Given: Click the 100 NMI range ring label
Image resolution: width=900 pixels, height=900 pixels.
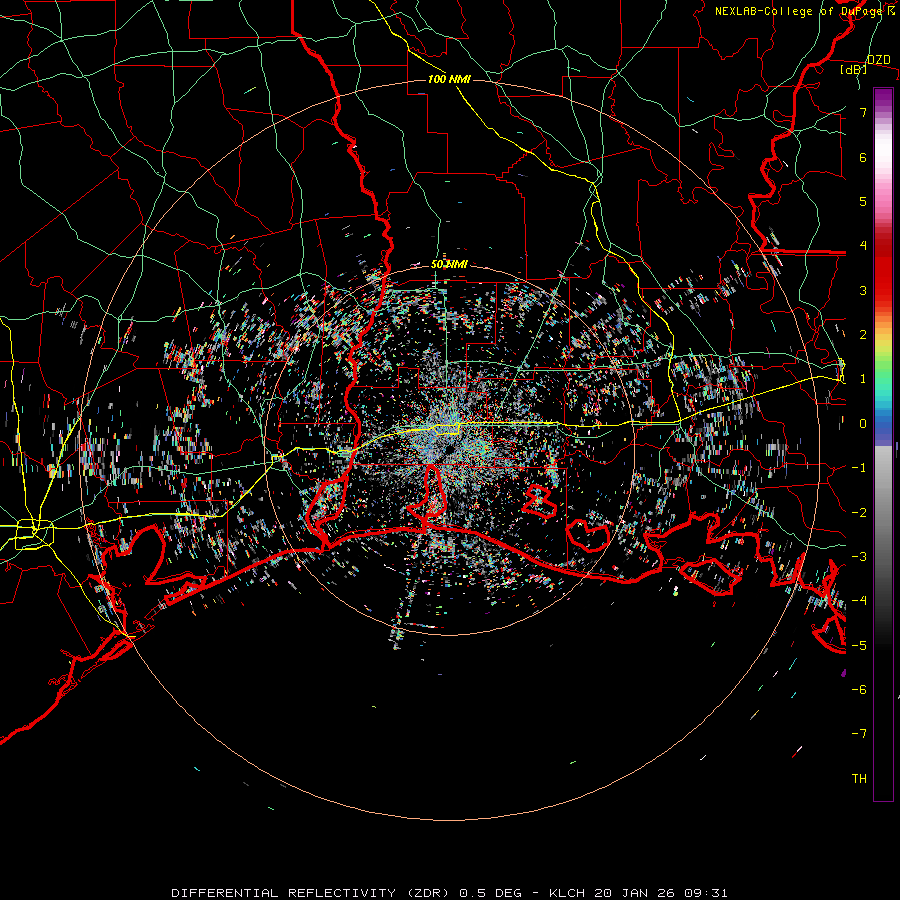Looking at the screenshot, I should point(449,79).
